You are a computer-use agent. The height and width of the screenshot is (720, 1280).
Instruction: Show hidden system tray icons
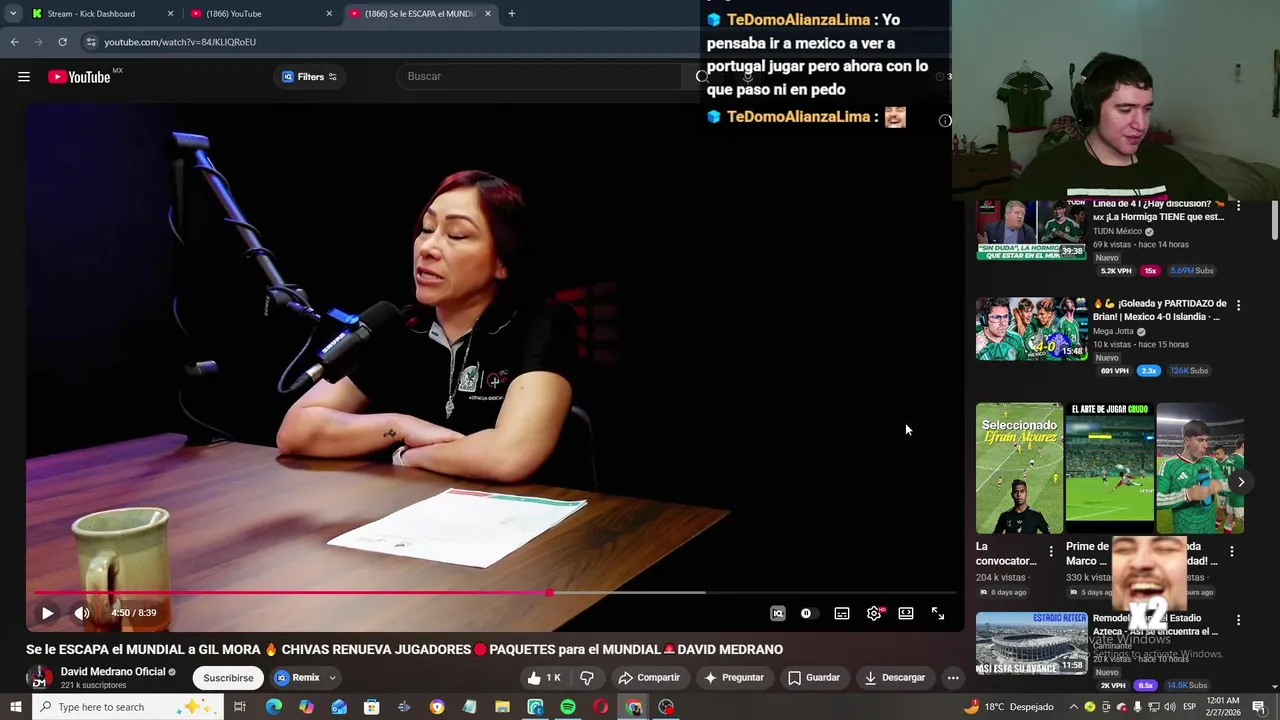[1073, 707]
